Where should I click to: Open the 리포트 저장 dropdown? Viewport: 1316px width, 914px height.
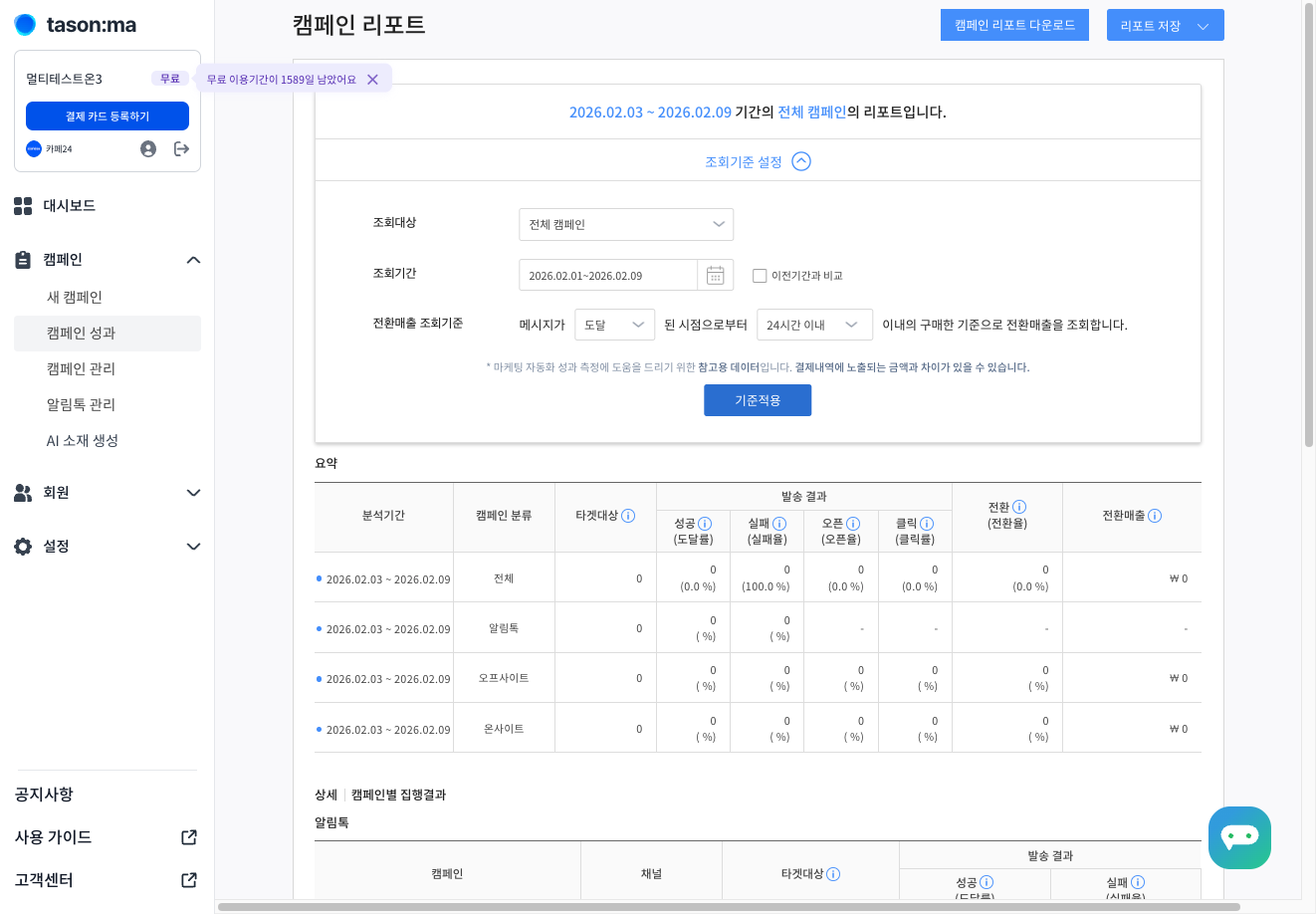(1165, 26)
